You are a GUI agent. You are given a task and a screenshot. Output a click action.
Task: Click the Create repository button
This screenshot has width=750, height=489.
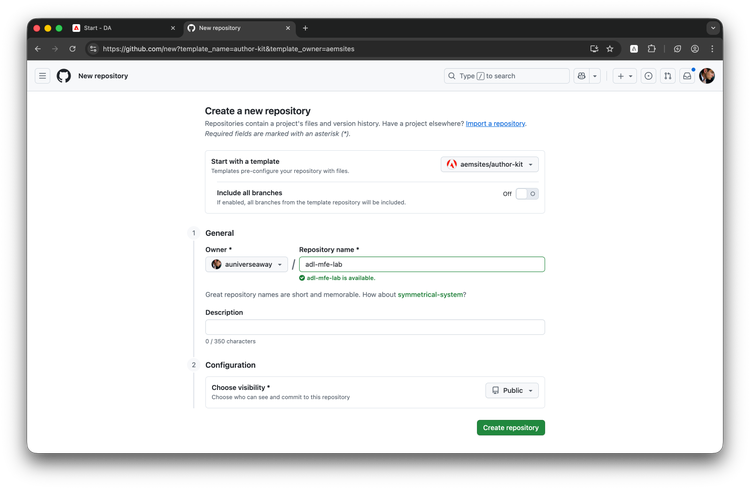(510, 428)
